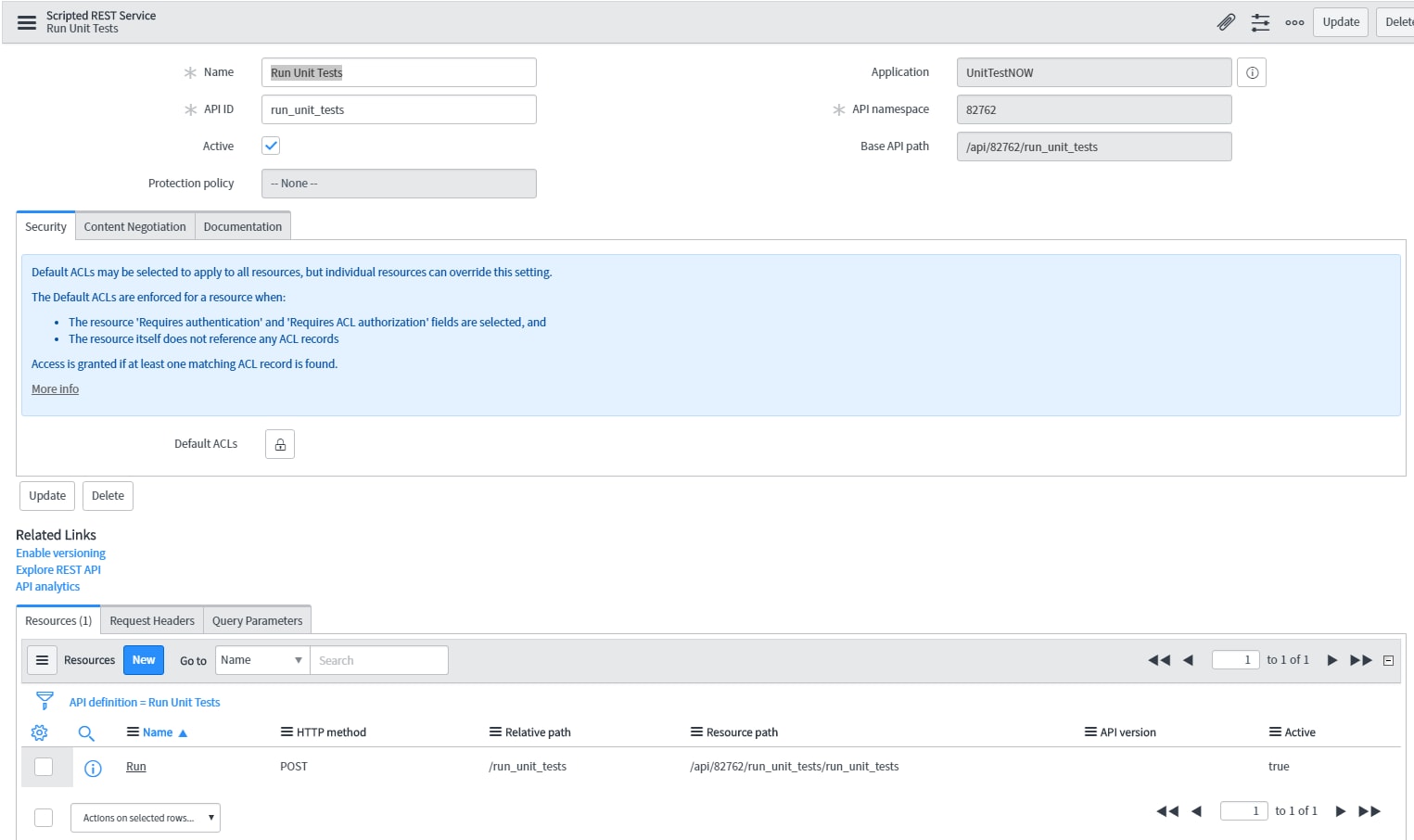1414x840 pixels.
Task: Open list personalization gear icon
Action: point(39,732)
